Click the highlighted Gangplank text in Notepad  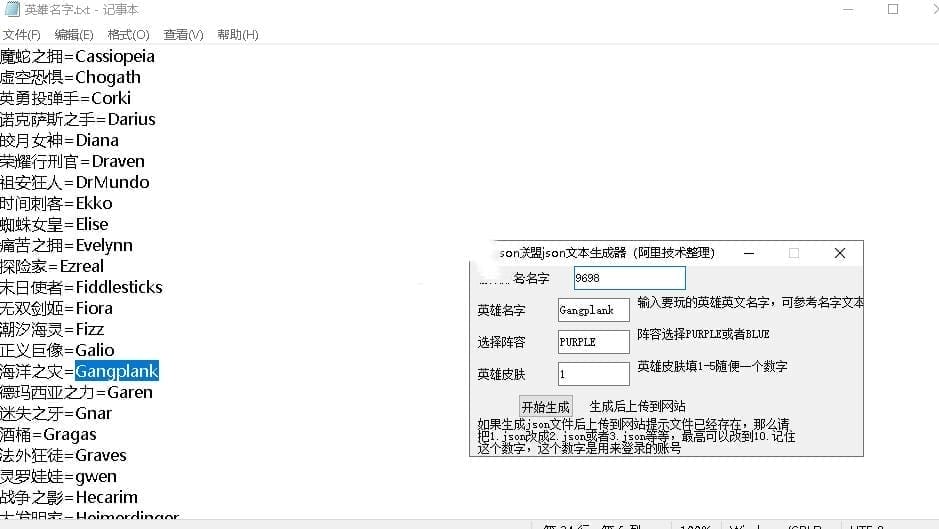pyautogui.click(x=117, y=371)
